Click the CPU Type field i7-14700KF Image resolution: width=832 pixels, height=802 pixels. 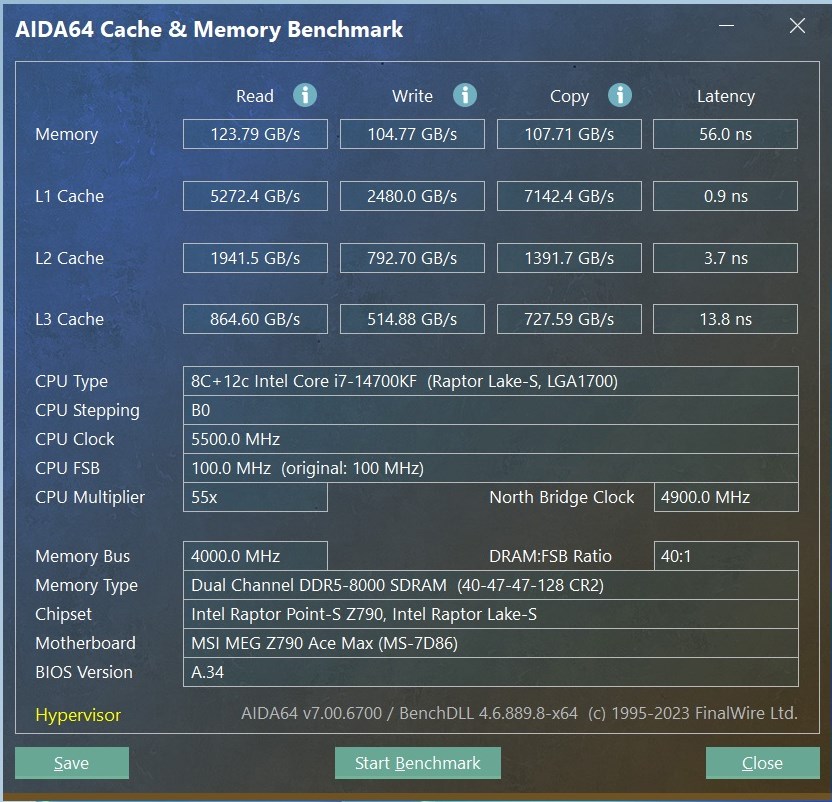coord(491,381)
